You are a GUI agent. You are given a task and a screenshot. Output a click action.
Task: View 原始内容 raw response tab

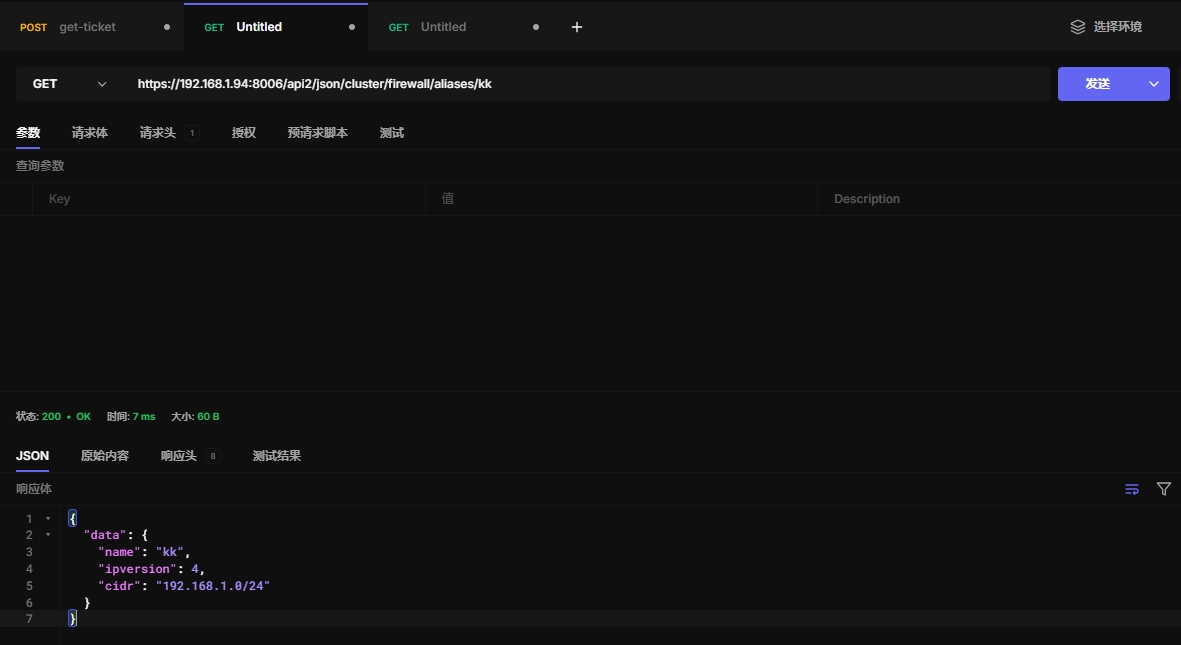pyautogui.click(x=105, y=456)
